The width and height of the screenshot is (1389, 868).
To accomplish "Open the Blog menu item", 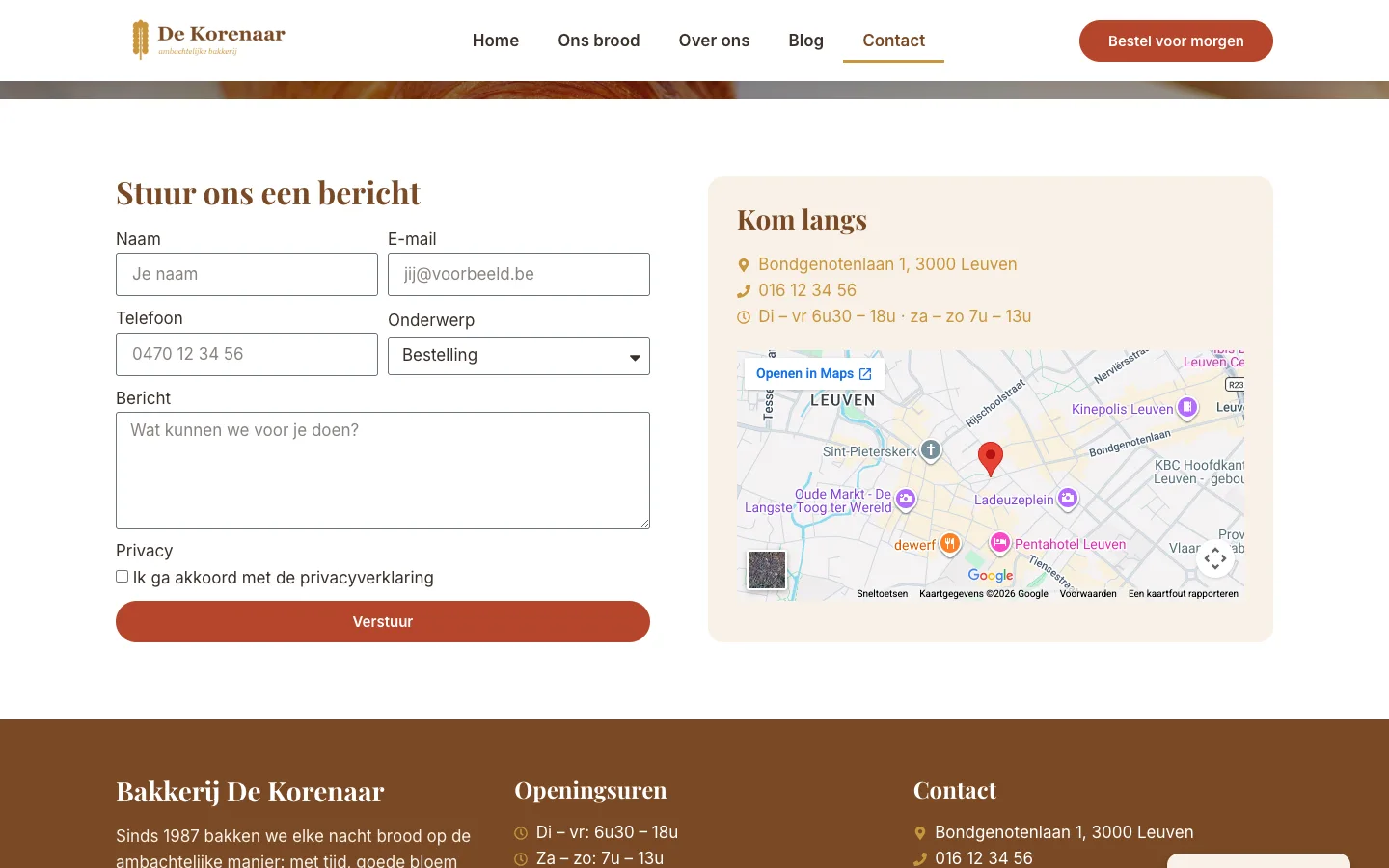I will (806, 41).
